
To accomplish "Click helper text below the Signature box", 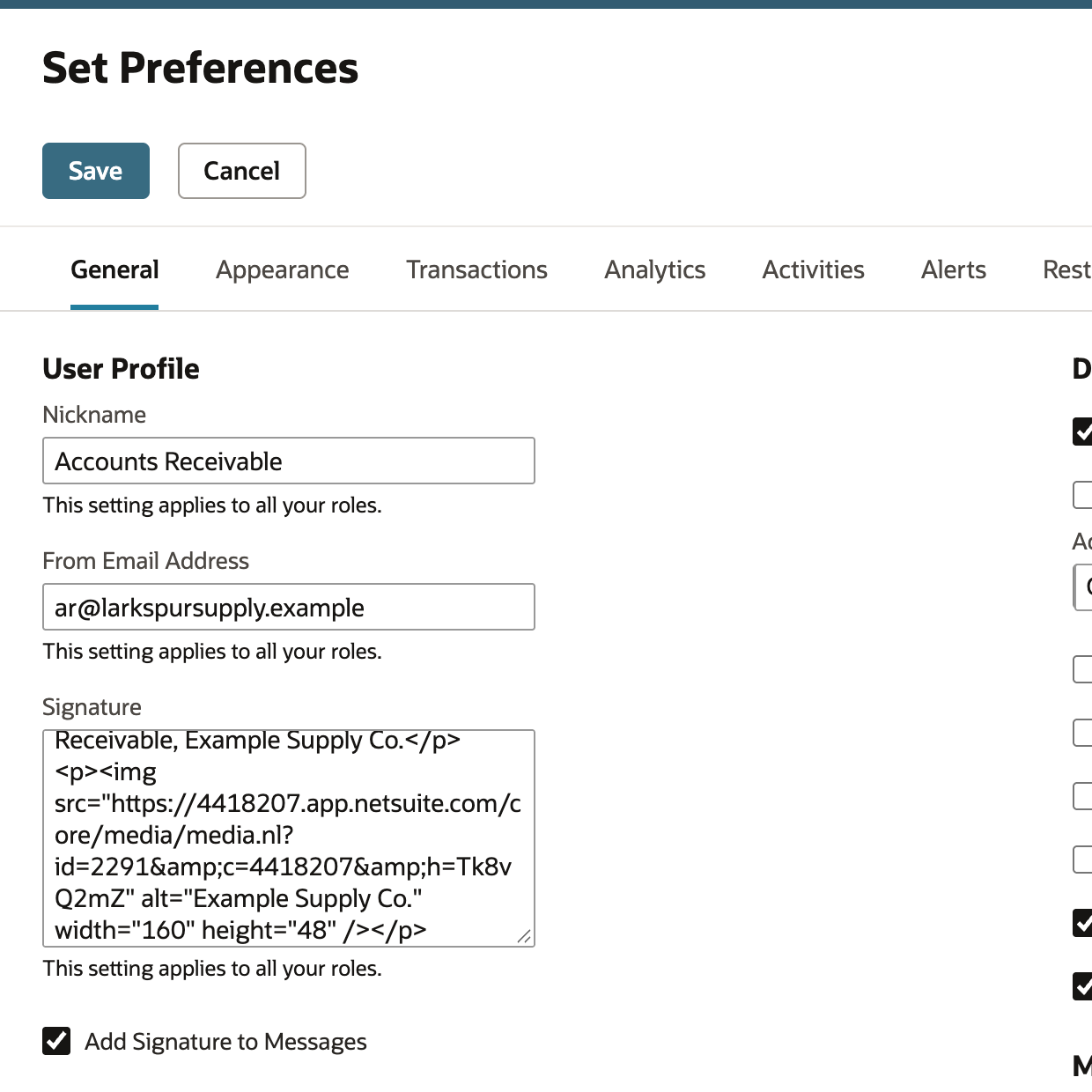I will (x=212, y=969).
